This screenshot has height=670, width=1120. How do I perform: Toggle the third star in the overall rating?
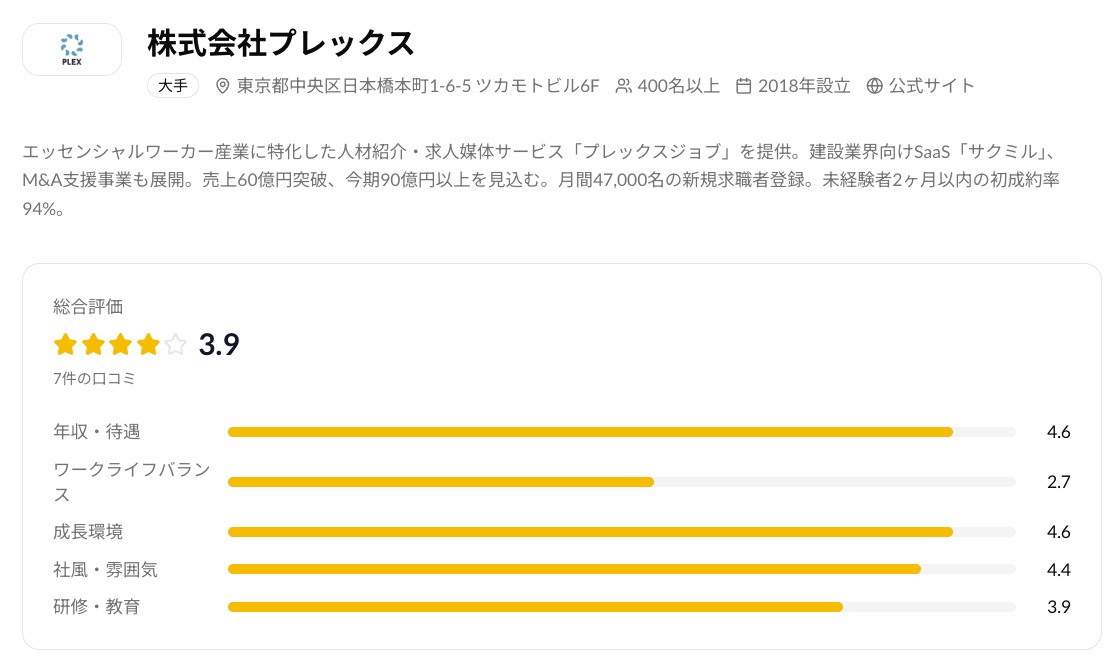119,344
